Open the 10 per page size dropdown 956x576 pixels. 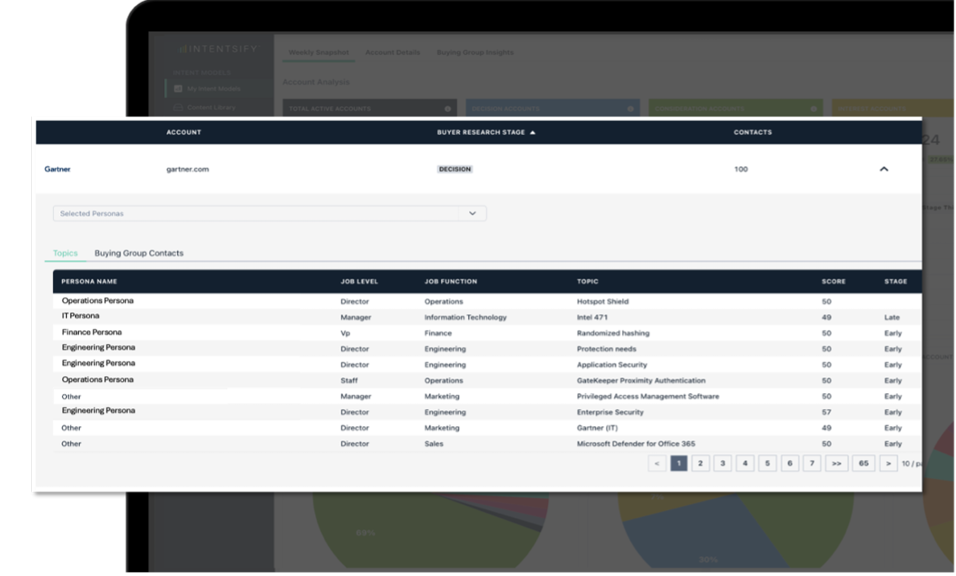click(912, 464)
